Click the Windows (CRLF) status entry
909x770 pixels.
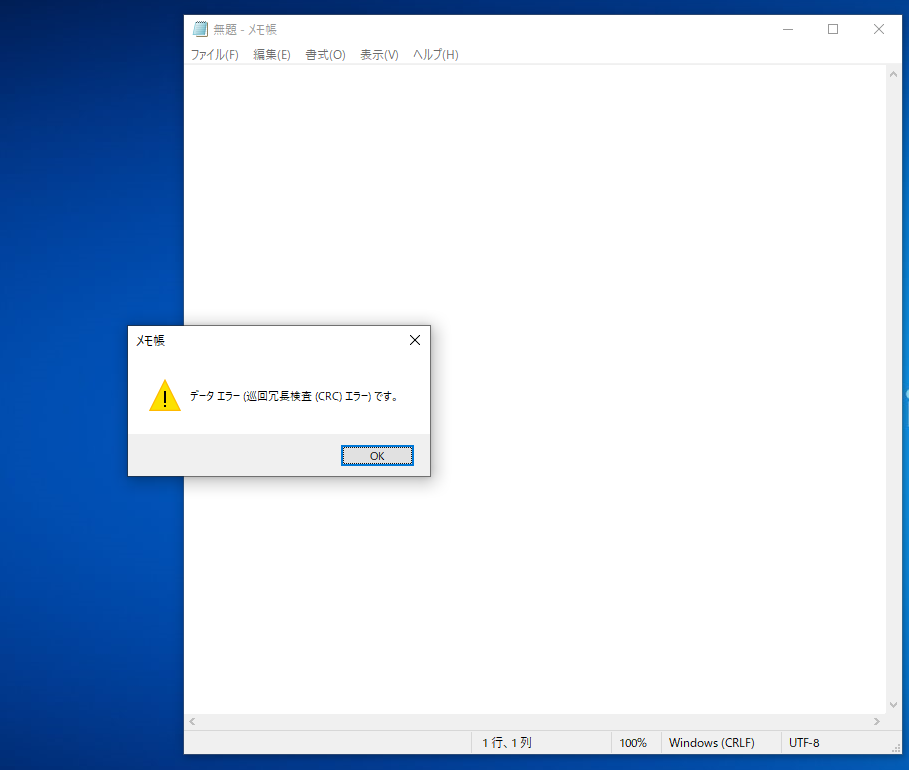pyautogui.click(x=712, y=743)
